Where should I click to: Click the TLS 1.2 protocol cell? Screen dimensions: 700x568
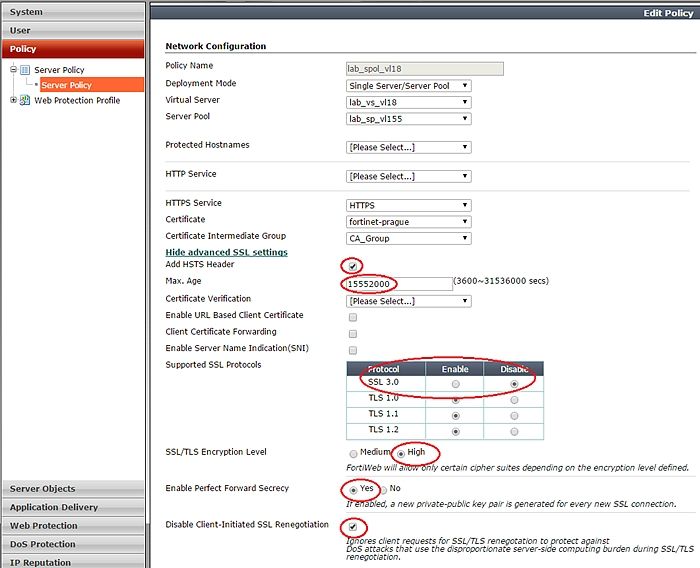click(386, 431)
